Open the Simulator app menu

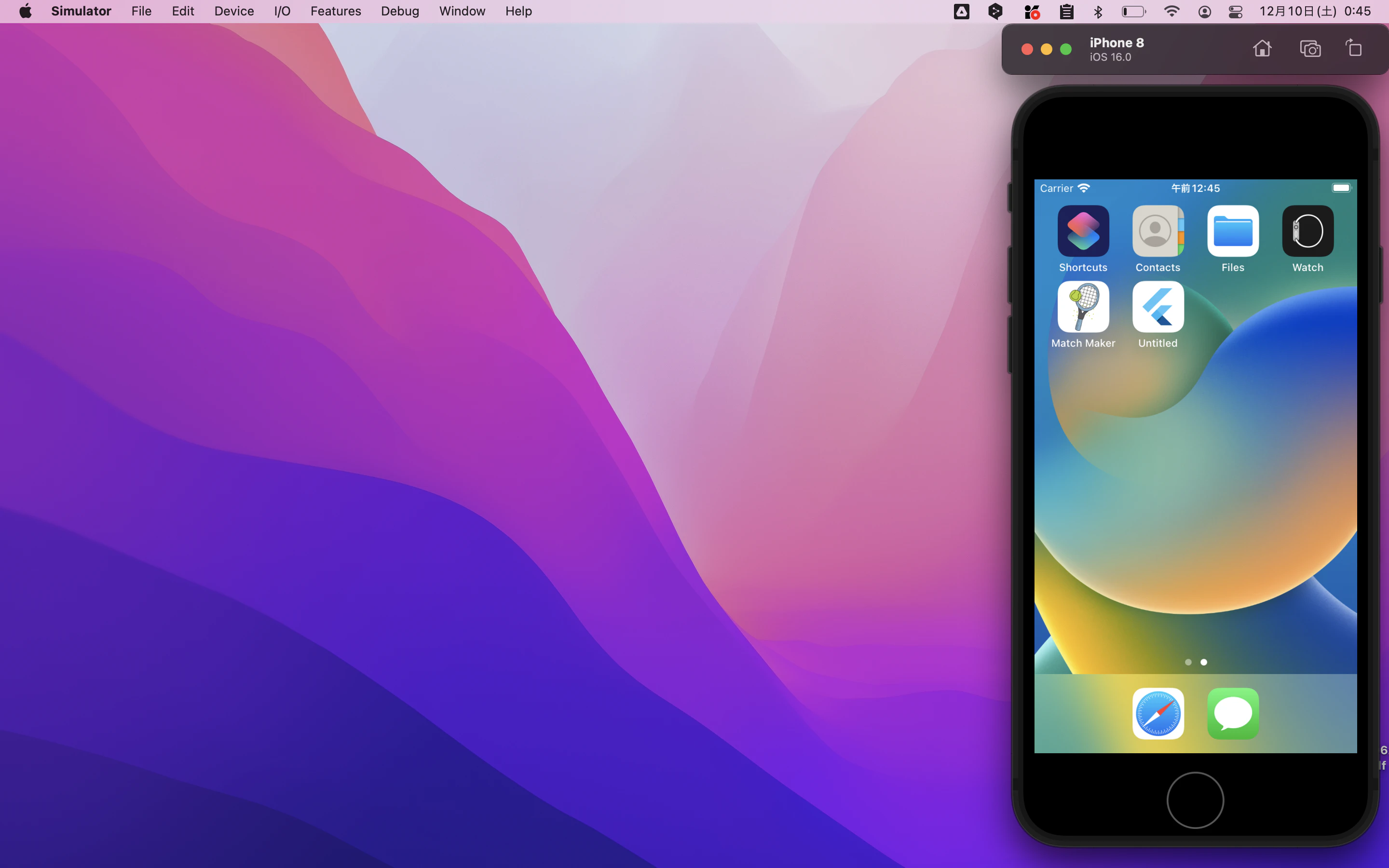pos(81,12)
